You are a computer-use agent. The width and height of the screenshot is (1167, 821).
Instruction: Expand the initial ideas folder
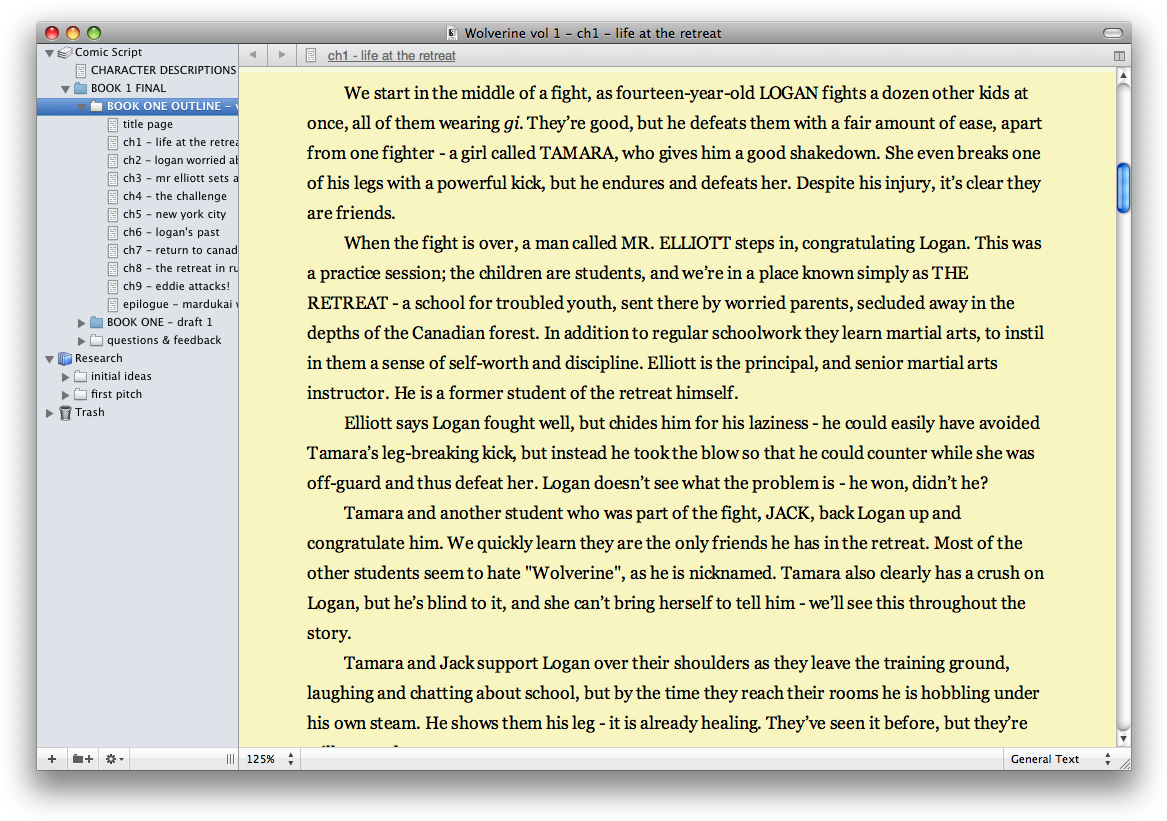(x=65, y=376)
